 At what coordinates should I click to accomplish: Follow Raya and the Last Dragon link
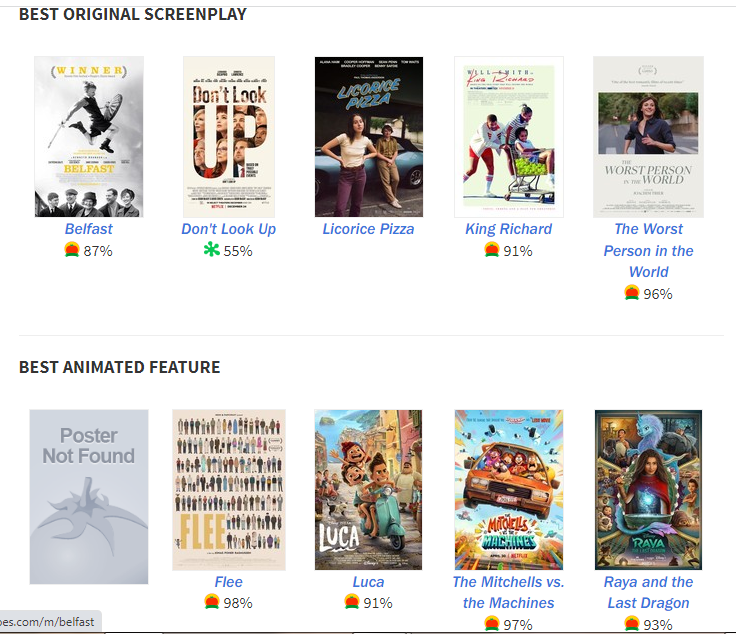click(x=648, y=592)
